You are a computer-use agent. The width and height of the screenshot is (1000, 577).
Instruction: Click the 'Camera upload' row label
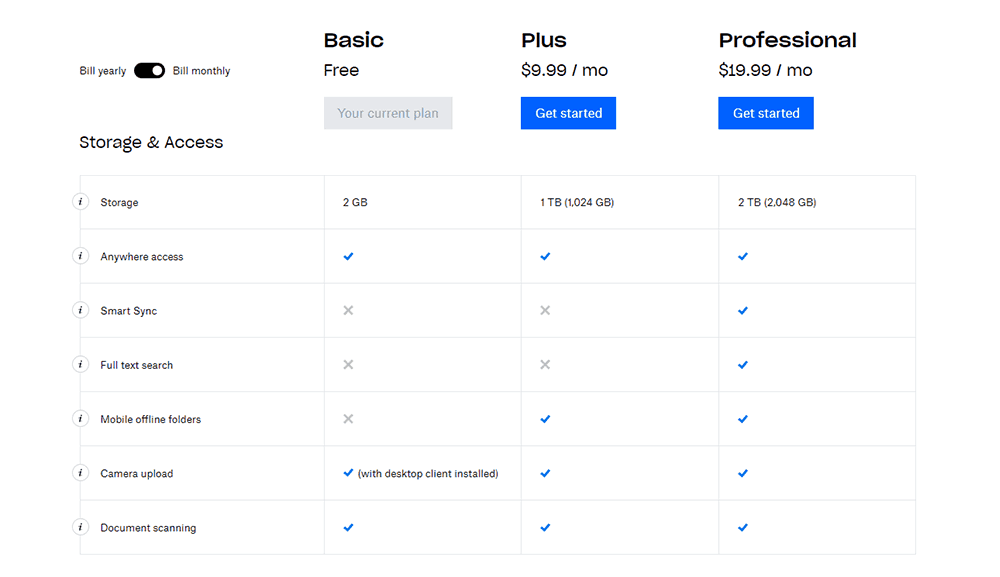(136, 473)
